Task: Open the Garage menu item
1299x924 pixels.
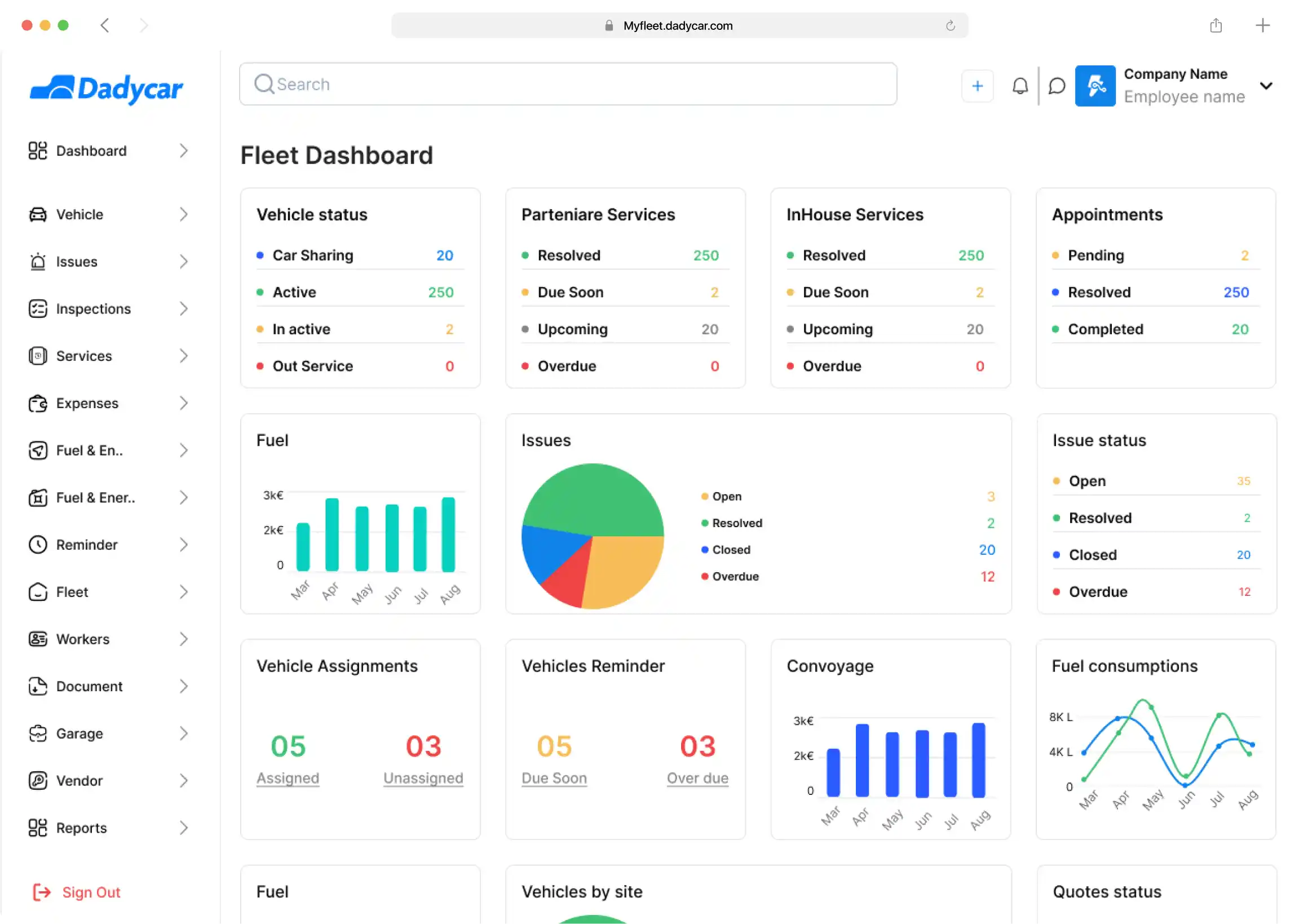Action: [79, 733]
